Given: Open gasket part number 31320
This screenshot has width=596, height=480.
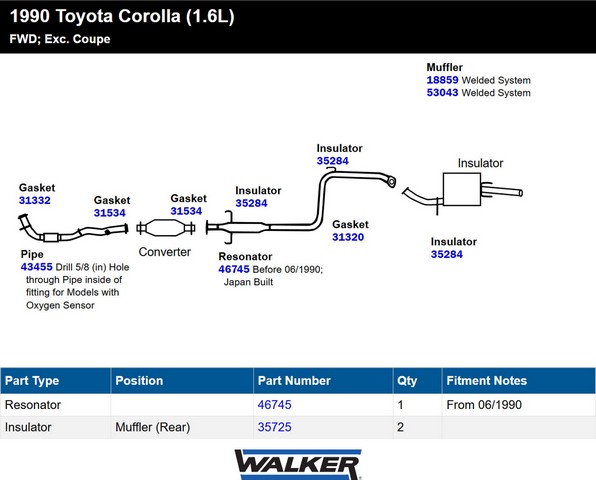Looking at the screenshot, I should pos(348,237).
